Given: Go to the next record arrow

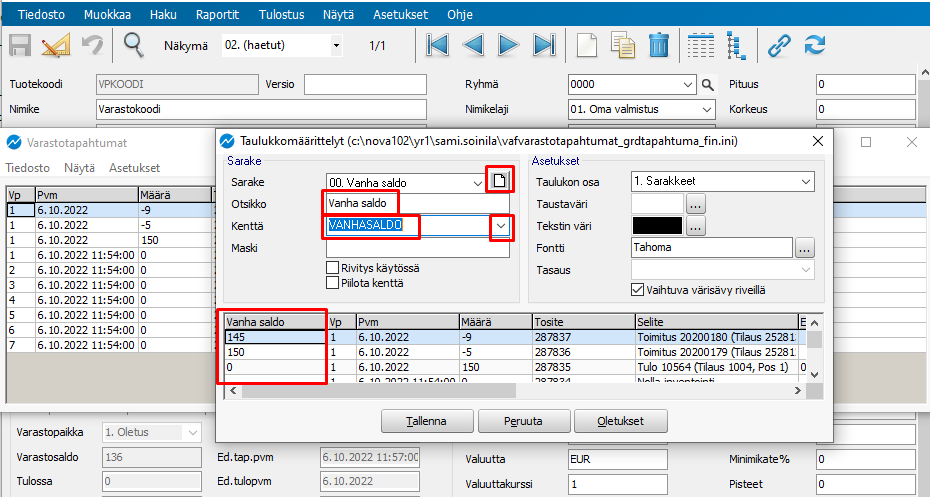Looking at the screenshot, I should [x=509, y=45].
